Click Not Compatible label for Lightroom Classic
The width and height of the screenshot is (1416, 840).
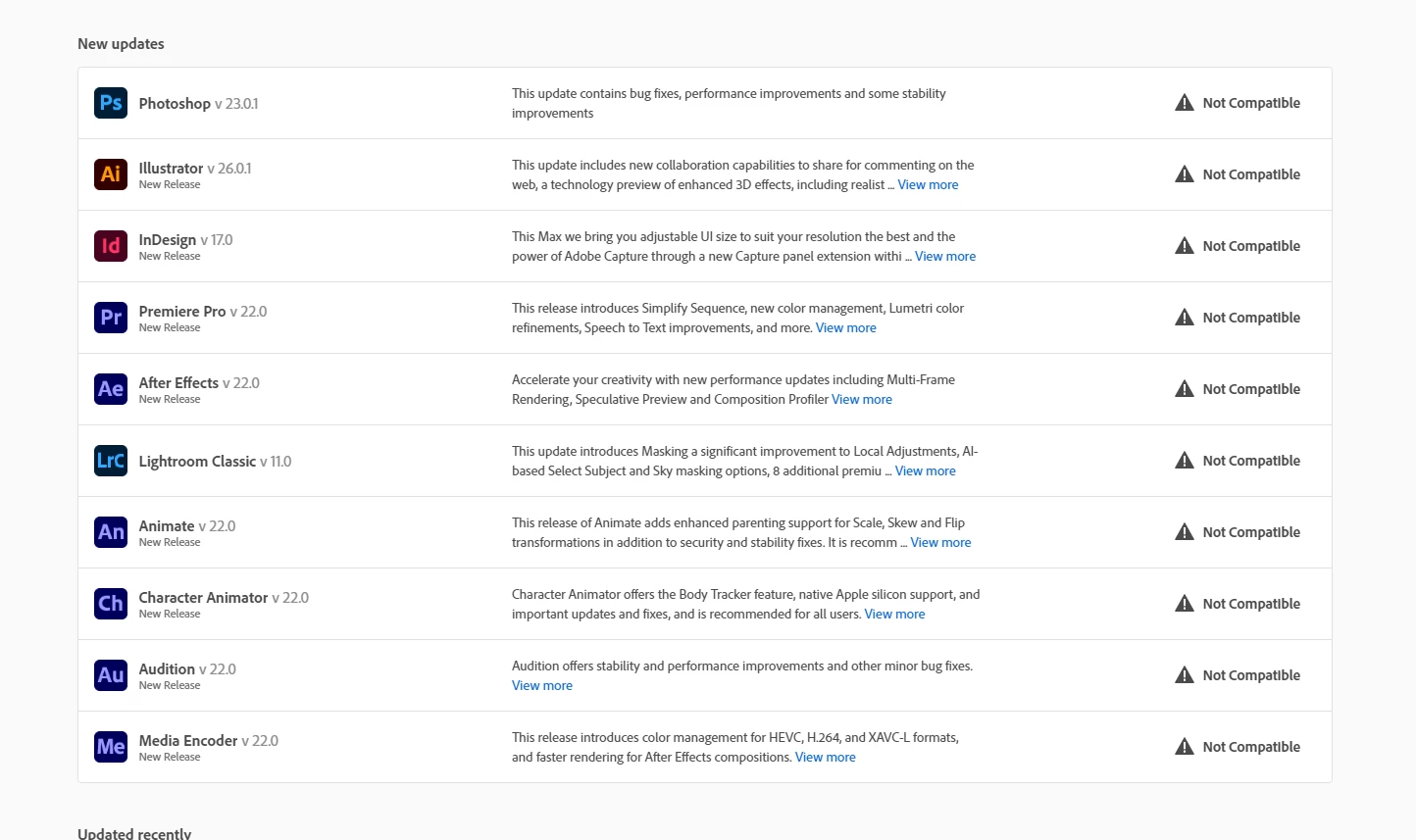point(1251,461)
